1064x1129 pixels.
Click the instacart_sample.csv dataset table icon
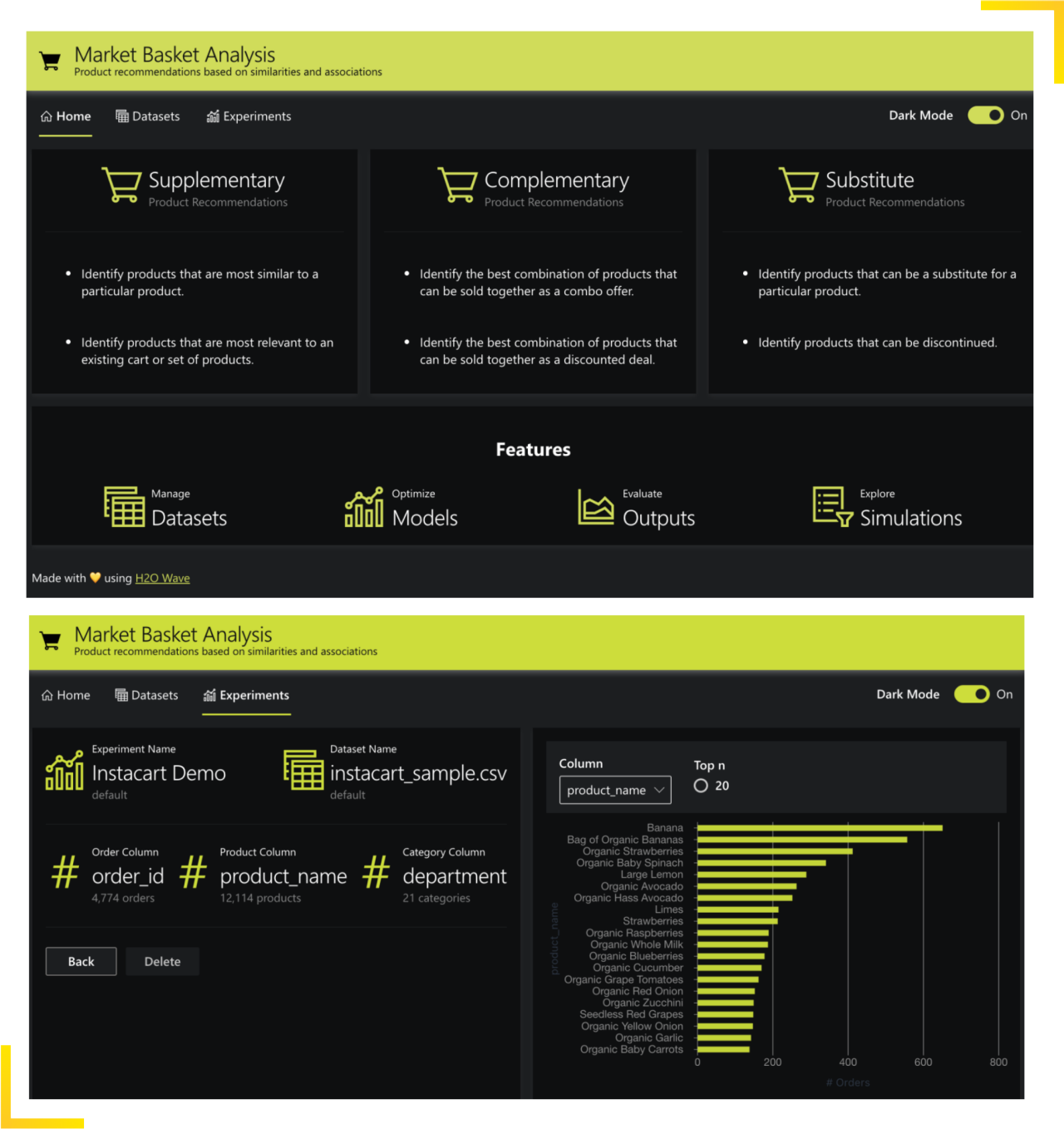[x=303, y=770]
